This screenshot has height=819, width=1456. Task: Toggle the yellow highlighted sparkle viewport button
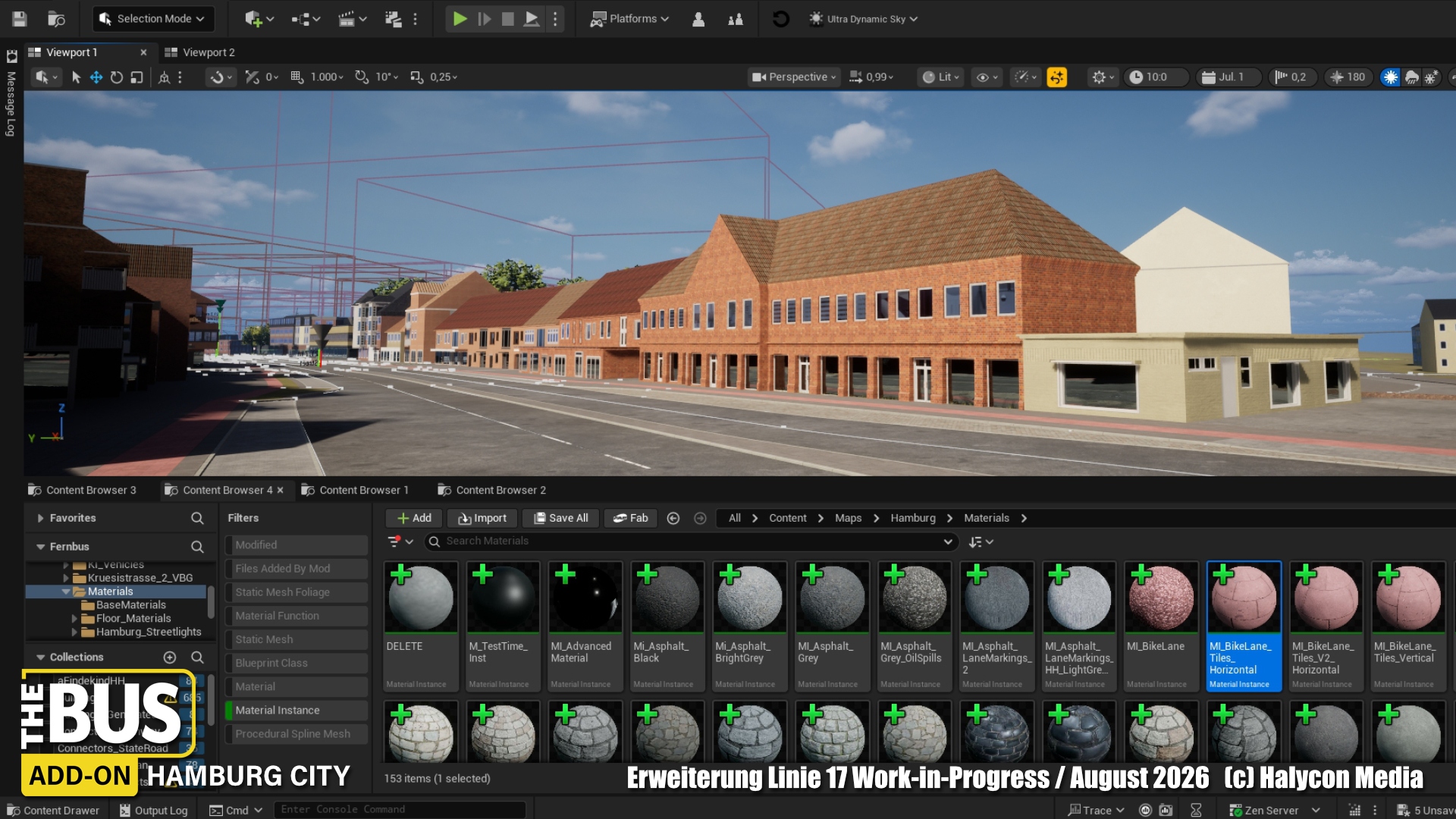point(1056,77)
